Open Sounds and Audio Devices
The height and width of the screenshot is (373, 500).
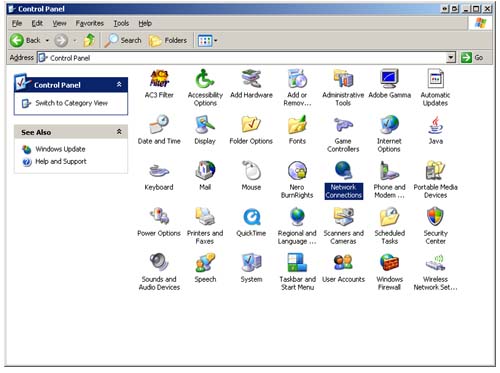pos(159,272)
